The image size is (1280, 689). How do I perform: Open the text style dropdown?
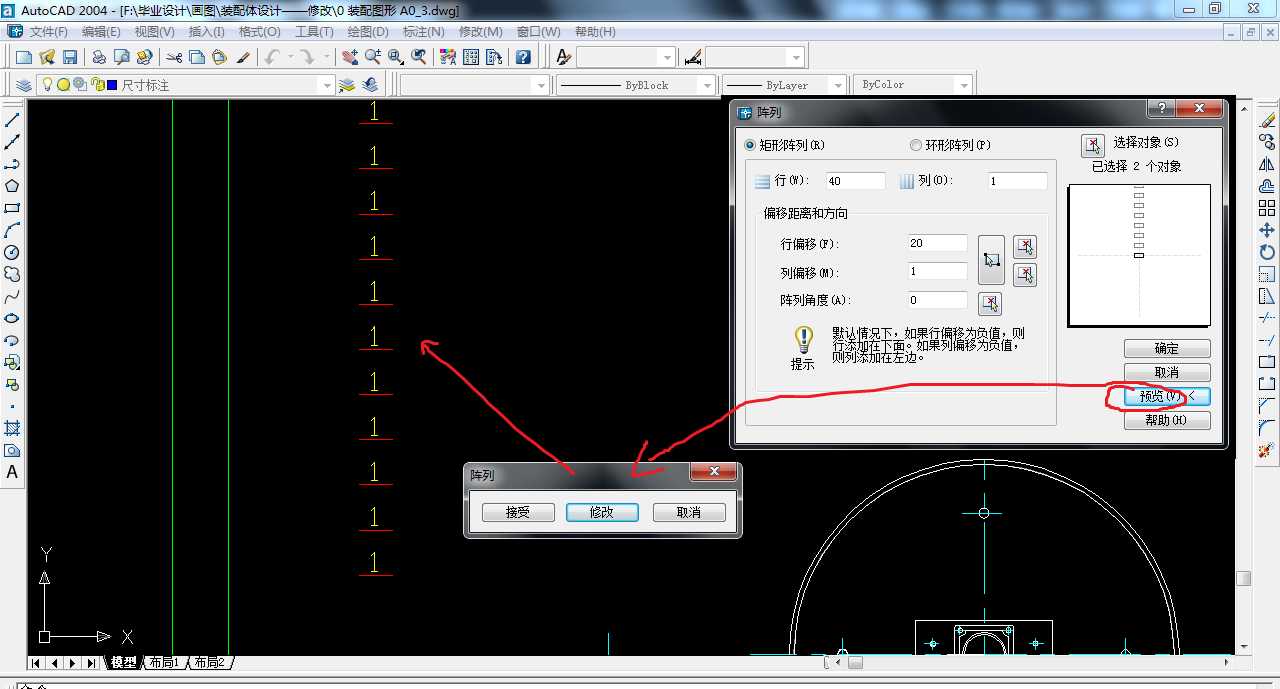click(667, 57)
